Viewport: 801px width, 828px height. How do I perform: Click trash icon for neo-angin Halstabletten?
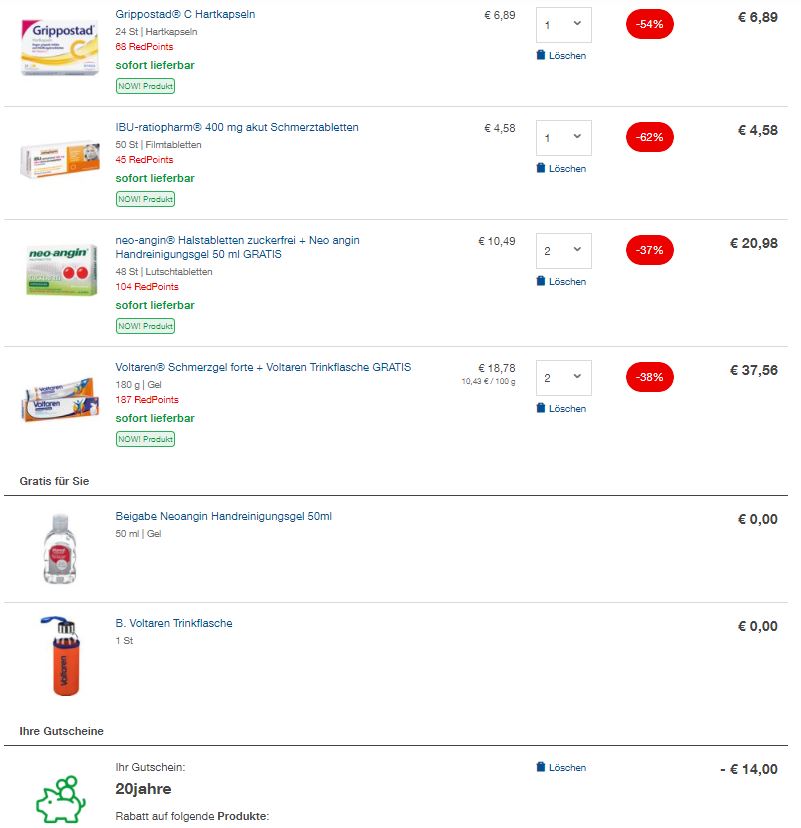(541, 281)
